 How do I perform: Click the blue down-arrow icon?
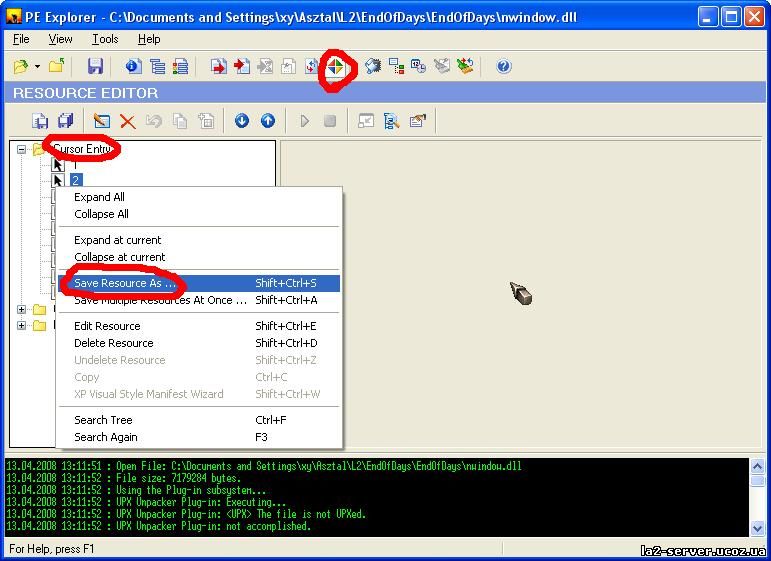pyautogui.click(x=242, y=120)
